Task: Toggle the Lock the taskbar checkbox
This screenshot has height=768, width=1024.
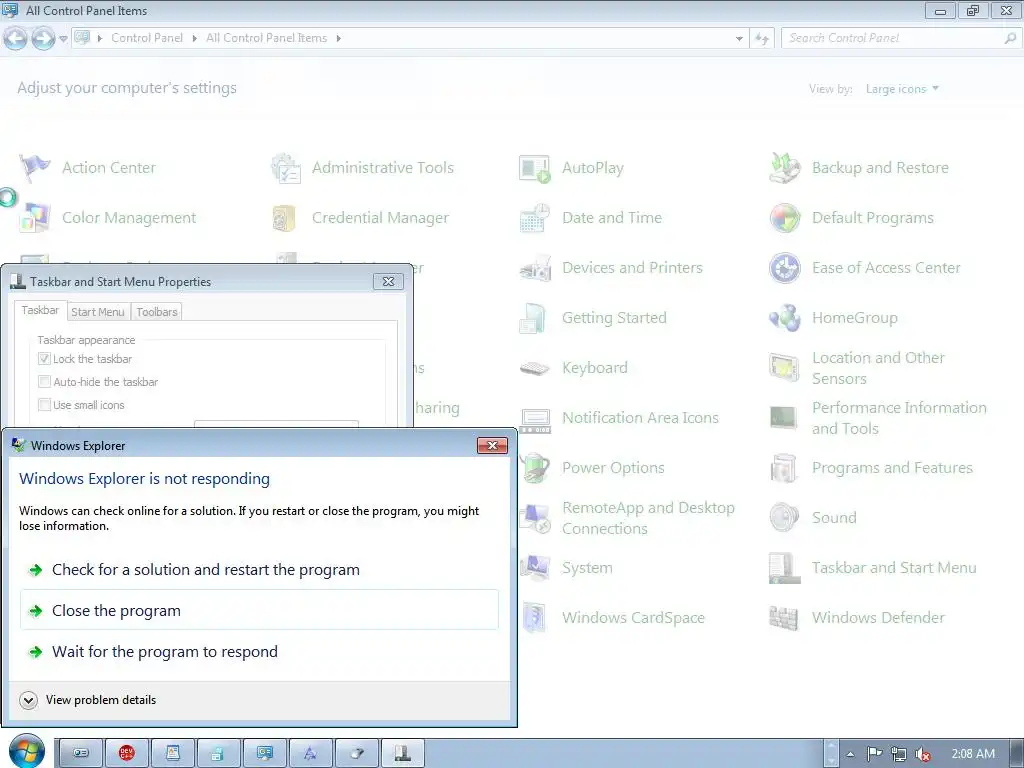Action: pyautogui.click(x=44, y=359)
